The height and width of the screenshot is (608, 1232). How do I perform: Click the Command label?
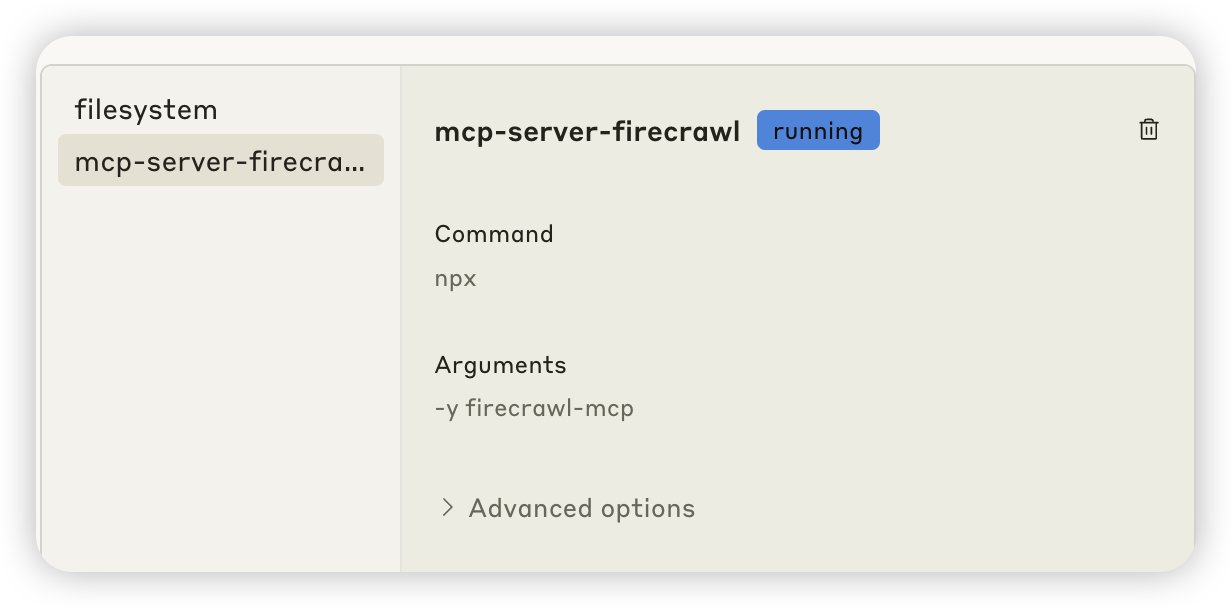[494, 234]
